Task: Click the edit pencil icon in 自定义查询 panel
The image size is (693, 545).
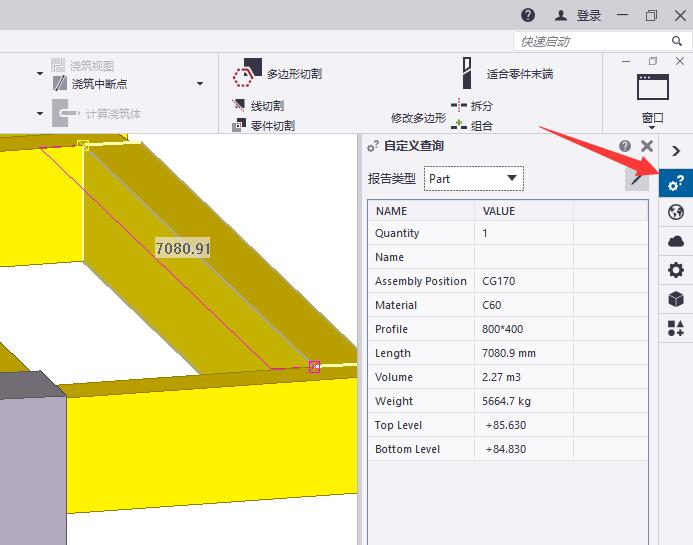Action: pos(636,179)
